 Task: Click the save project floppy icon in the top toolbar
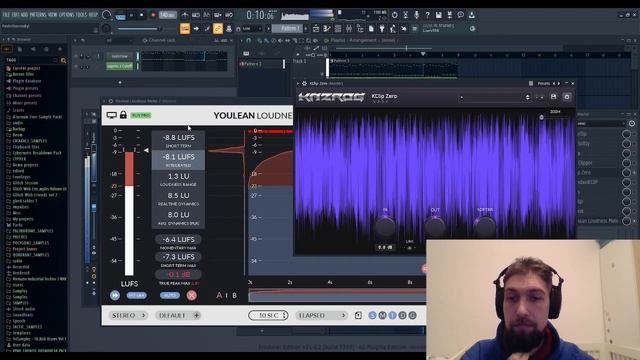coord(438,15)
